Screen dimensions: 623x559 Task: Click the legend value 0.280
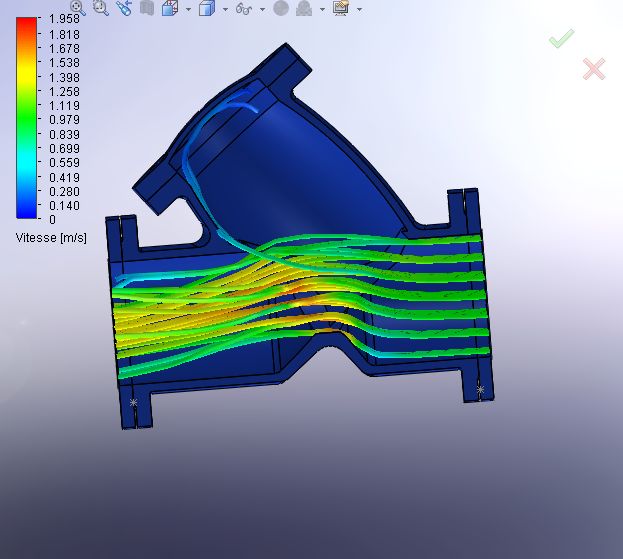point(64,191)
